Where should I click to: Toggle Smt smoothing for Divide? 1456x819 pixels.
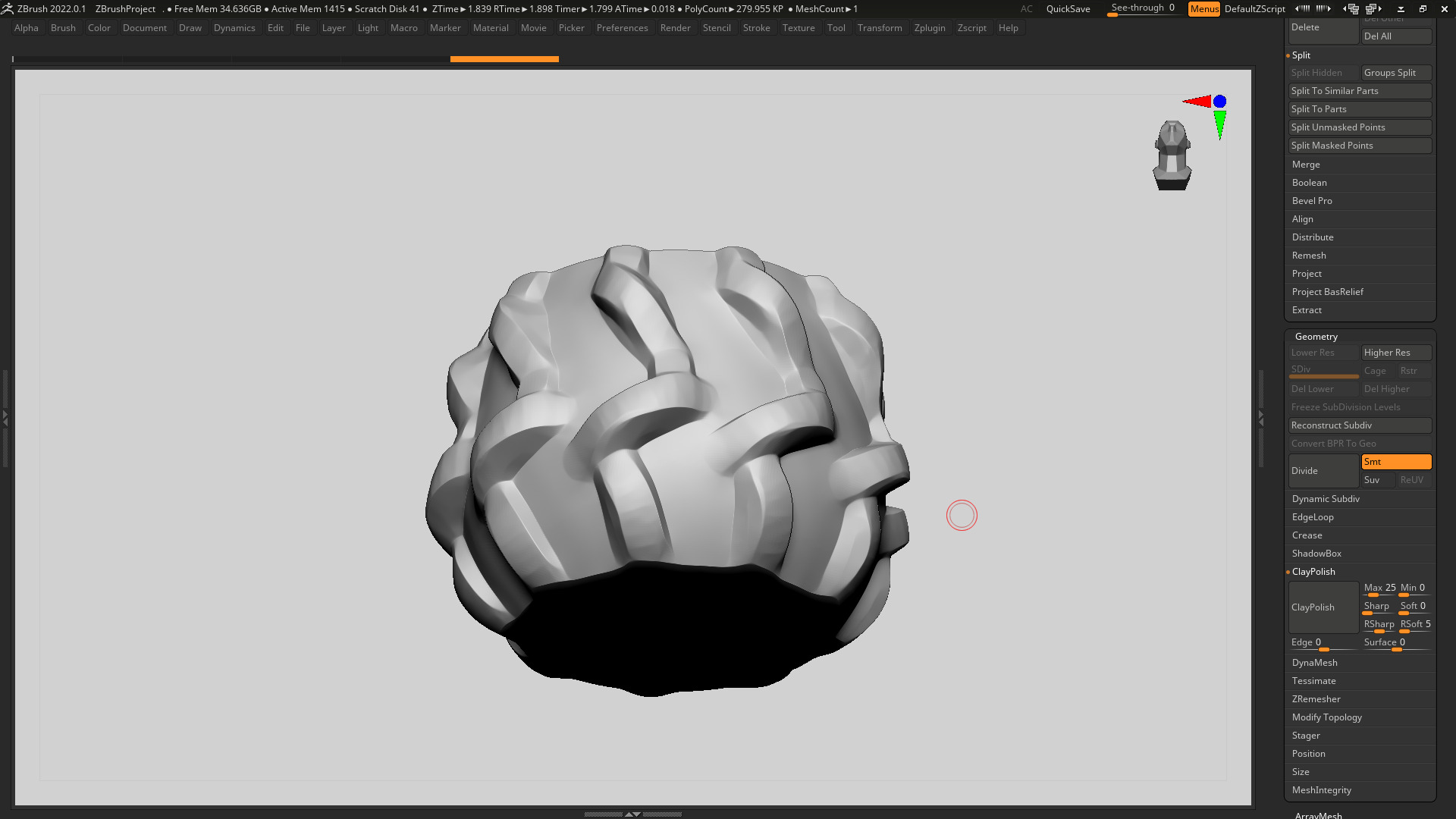[x=1396, y=462]
